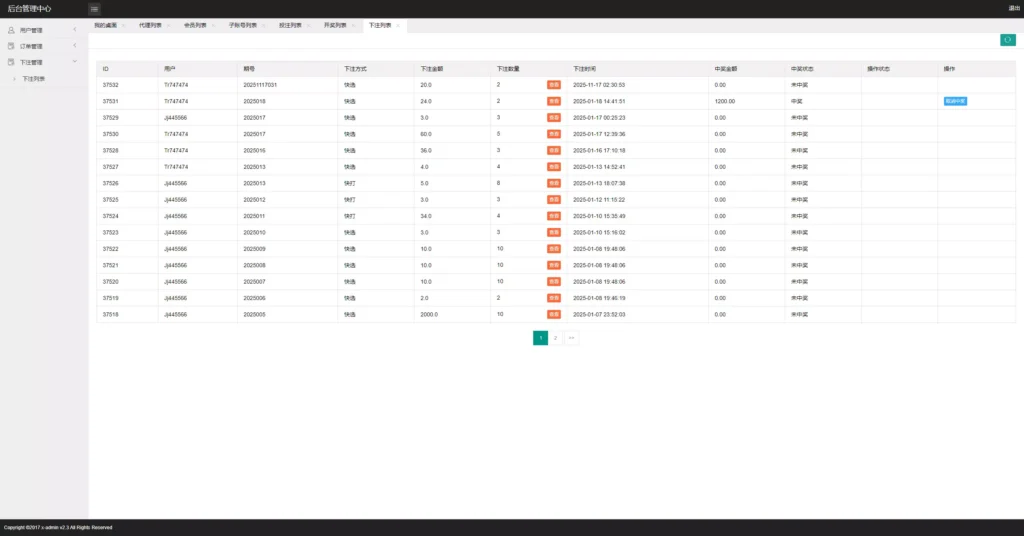Go to page 2 in pagination

[x=556, y=338]
